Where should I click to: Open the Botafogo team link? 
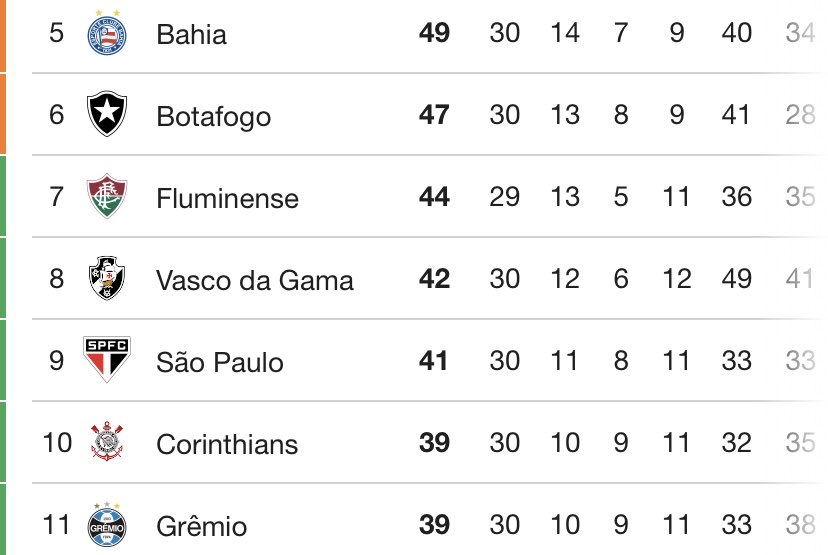(213, 117)
